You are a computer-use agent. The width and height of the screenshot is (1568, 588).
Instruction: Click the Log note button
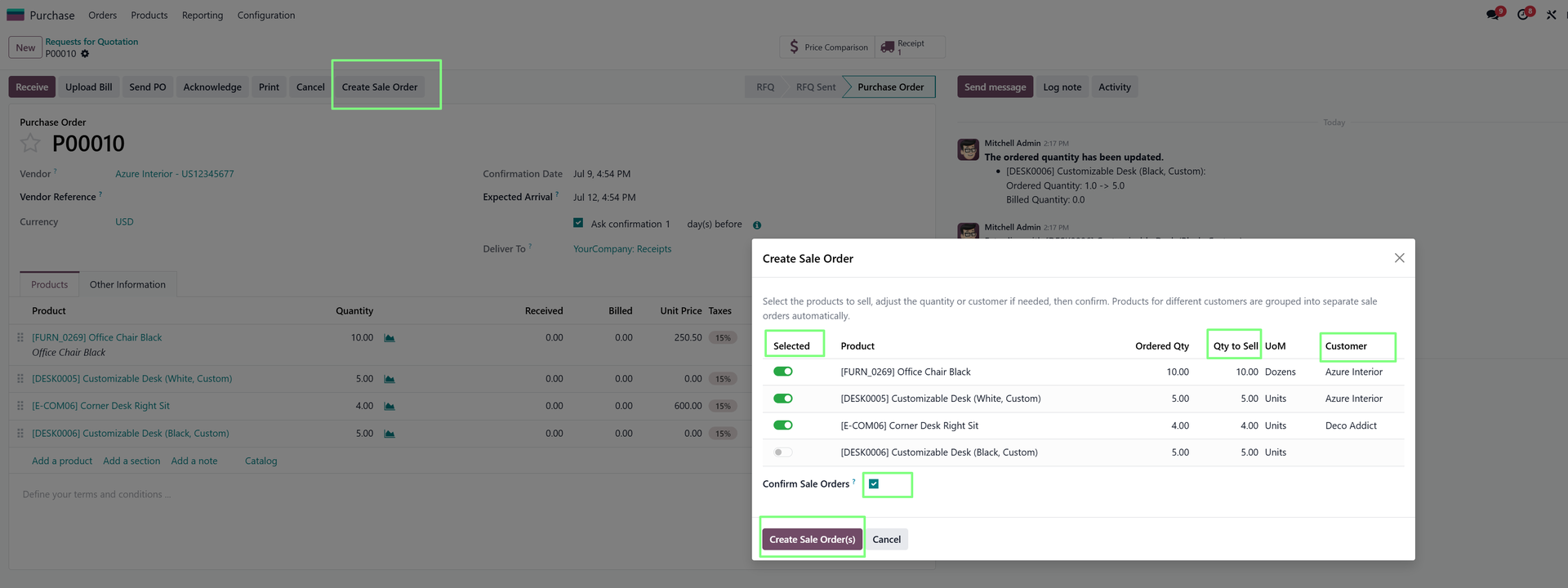point(1062,87)
